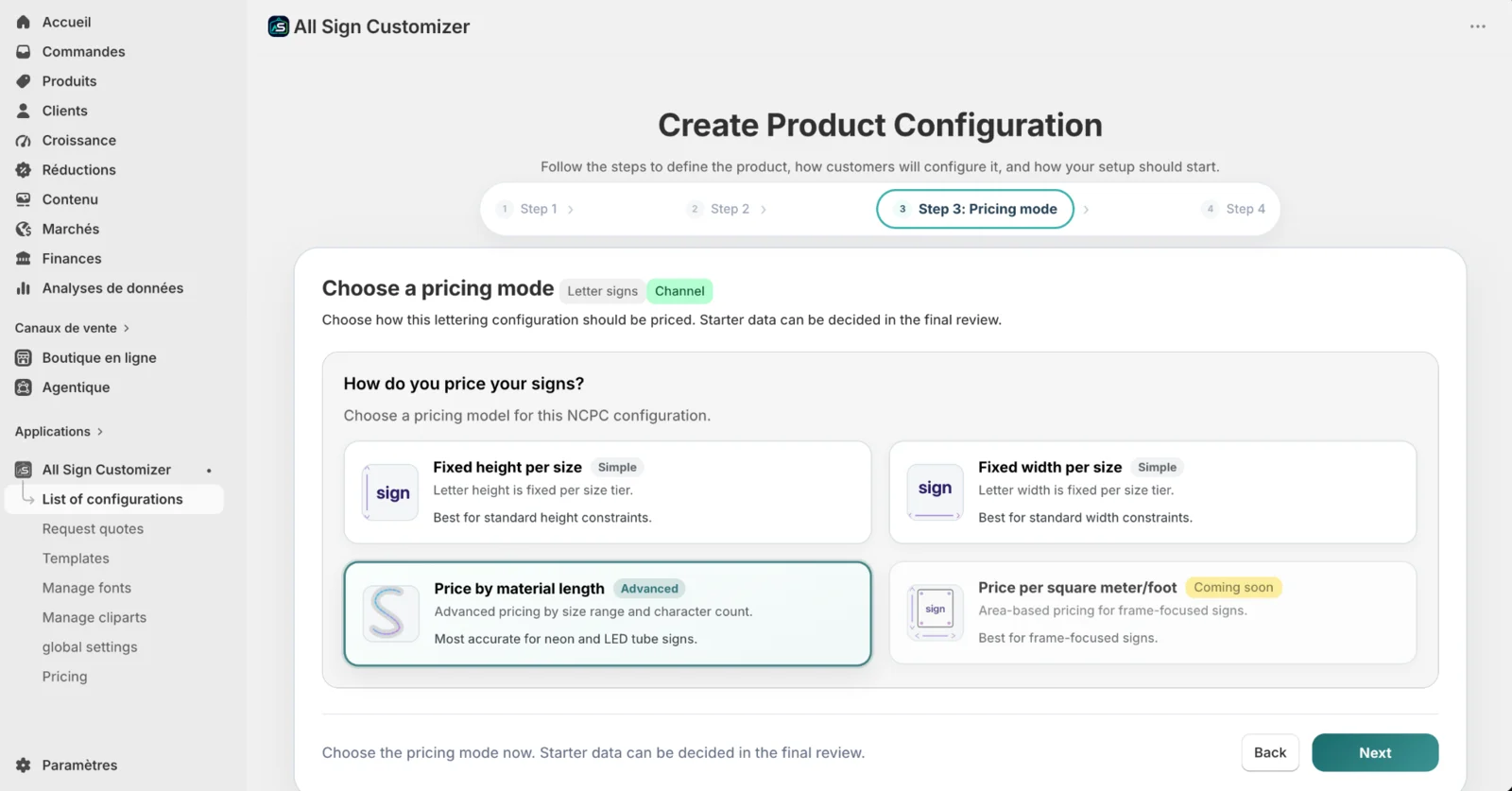The height and width of the screenshot is (791, 1512).
Task: Click the chevron after Step 2
Action: tap(764, 210)
